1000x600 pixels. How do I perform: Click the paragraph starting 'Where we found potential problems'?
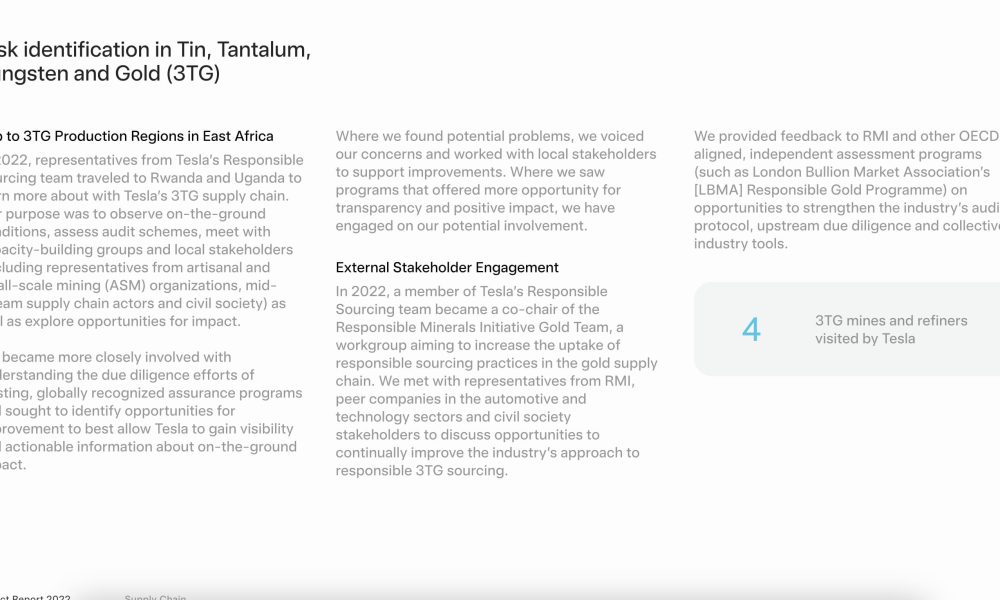pos(496,181)
